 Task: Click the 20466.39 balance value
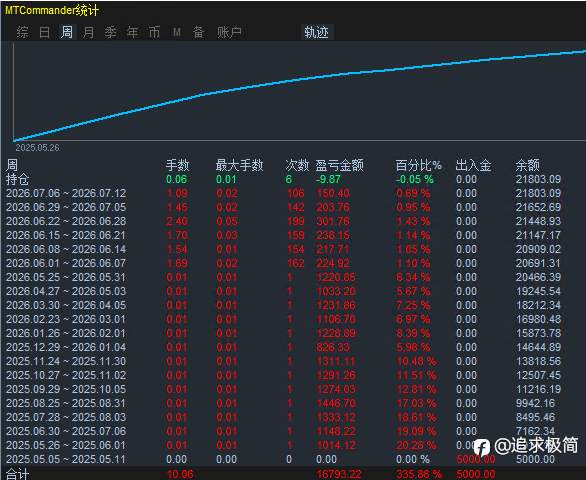click(x=539, y=277)
